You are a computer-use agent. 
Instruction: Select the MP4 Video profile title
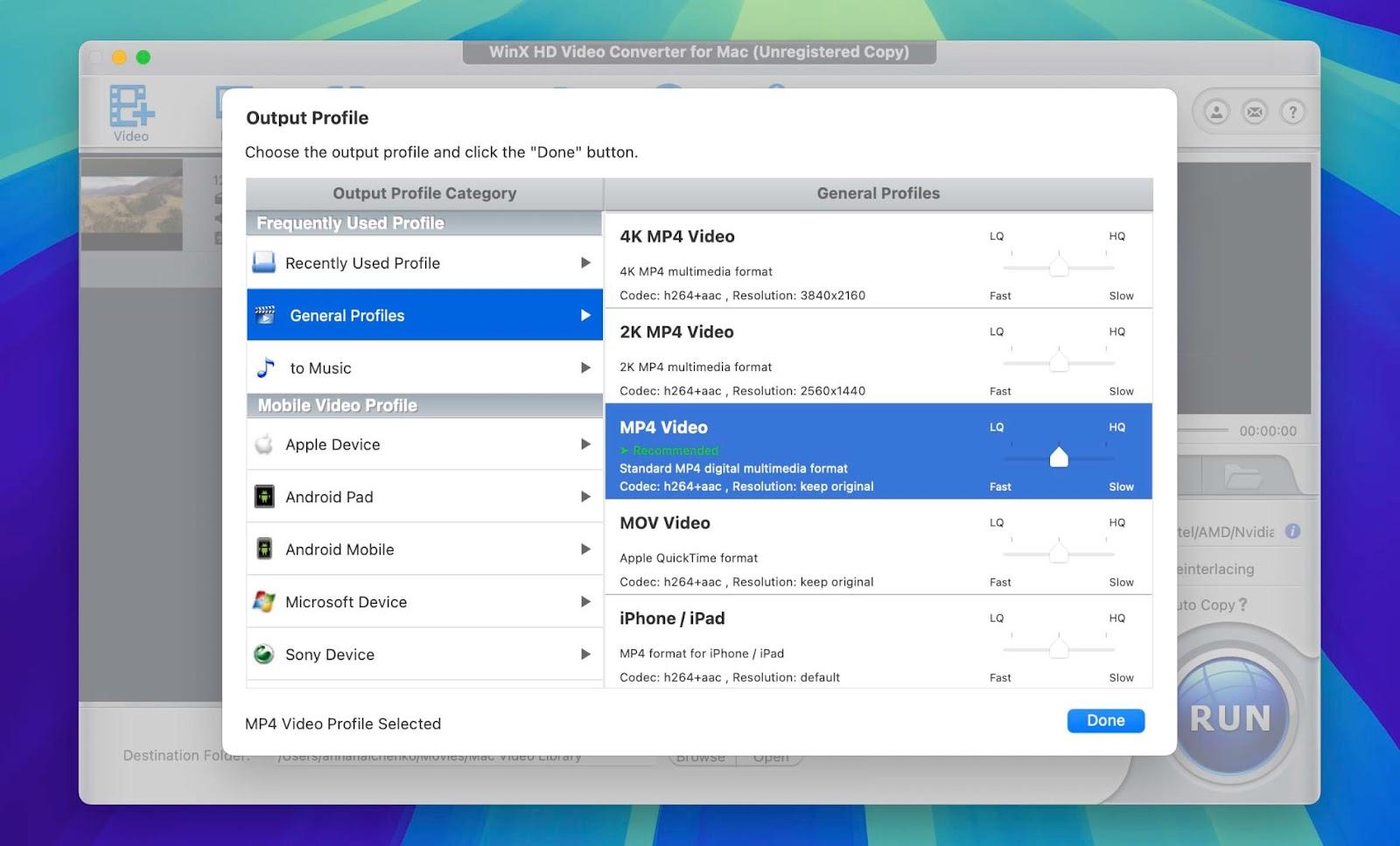[663, 427]
